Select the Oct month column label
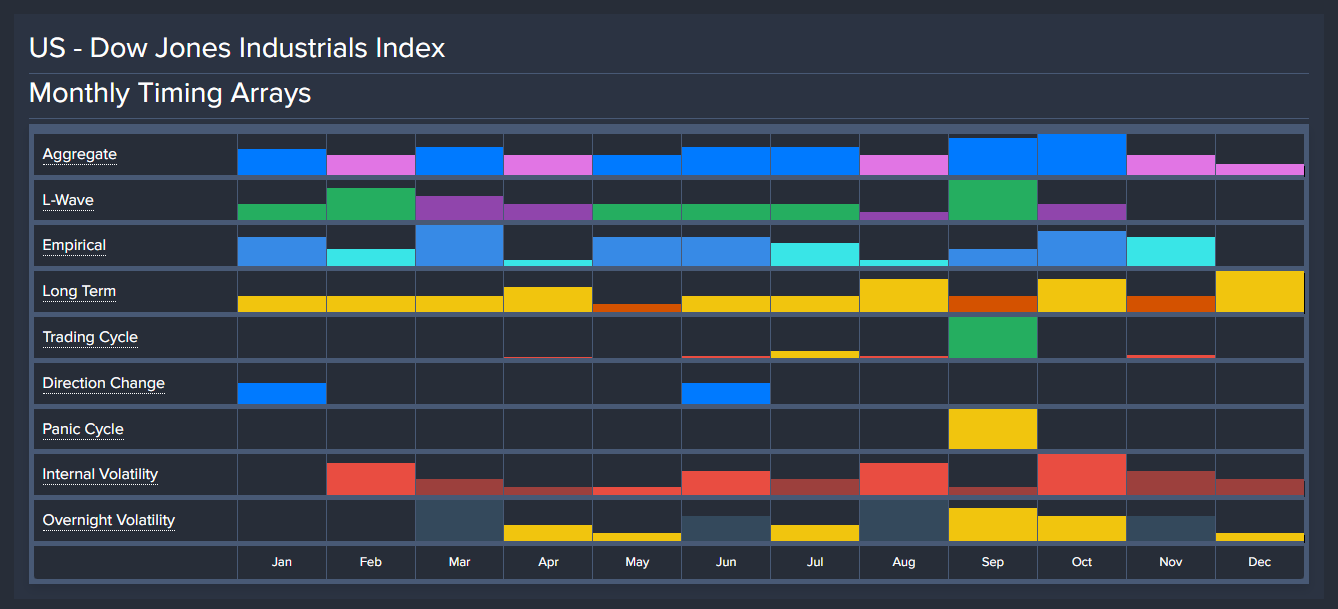The width and height of the screenshot is (1338, 609). [x=1082, y=562]
